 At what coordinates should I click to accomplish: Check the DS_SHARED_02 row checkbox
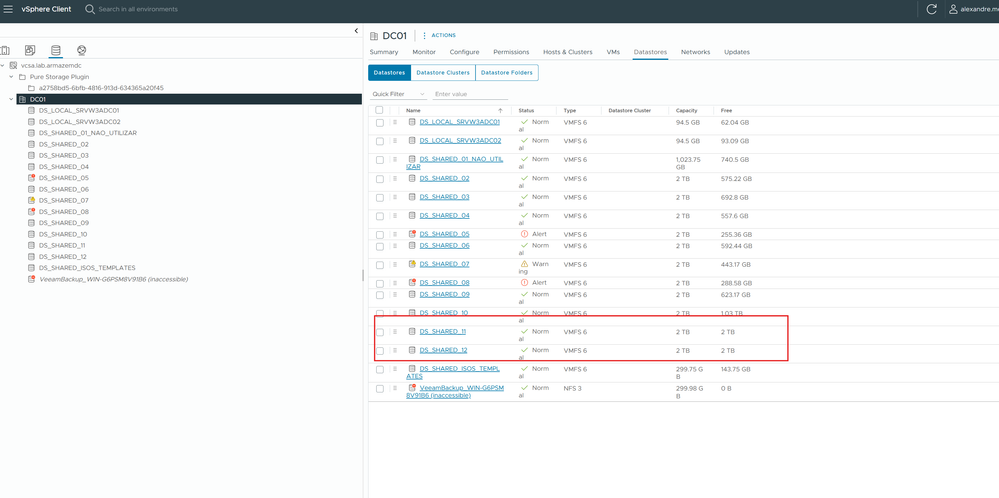click(380, 179)
